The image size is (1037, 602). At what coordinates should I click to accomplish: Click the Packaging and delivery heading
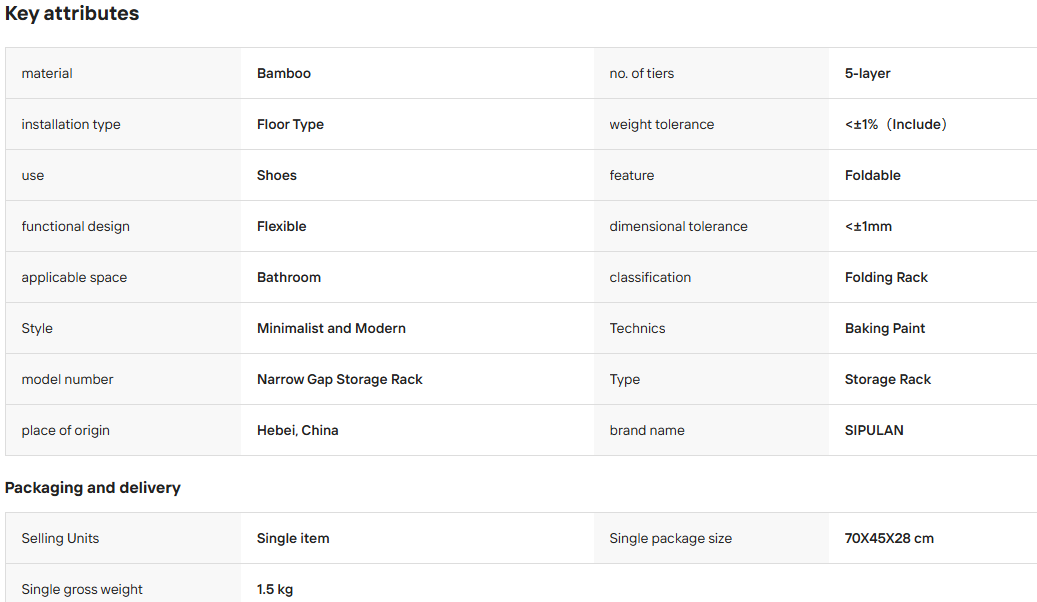click(93, 488)
